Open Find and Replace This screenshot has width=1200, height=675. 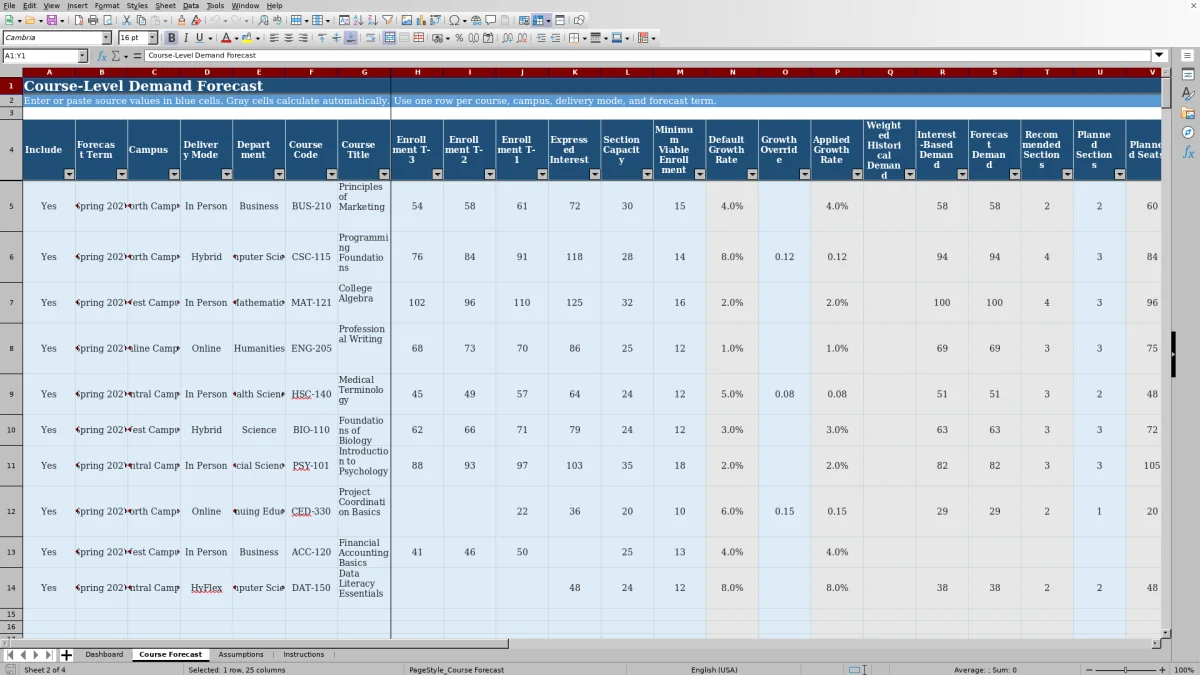pos(262,20)
